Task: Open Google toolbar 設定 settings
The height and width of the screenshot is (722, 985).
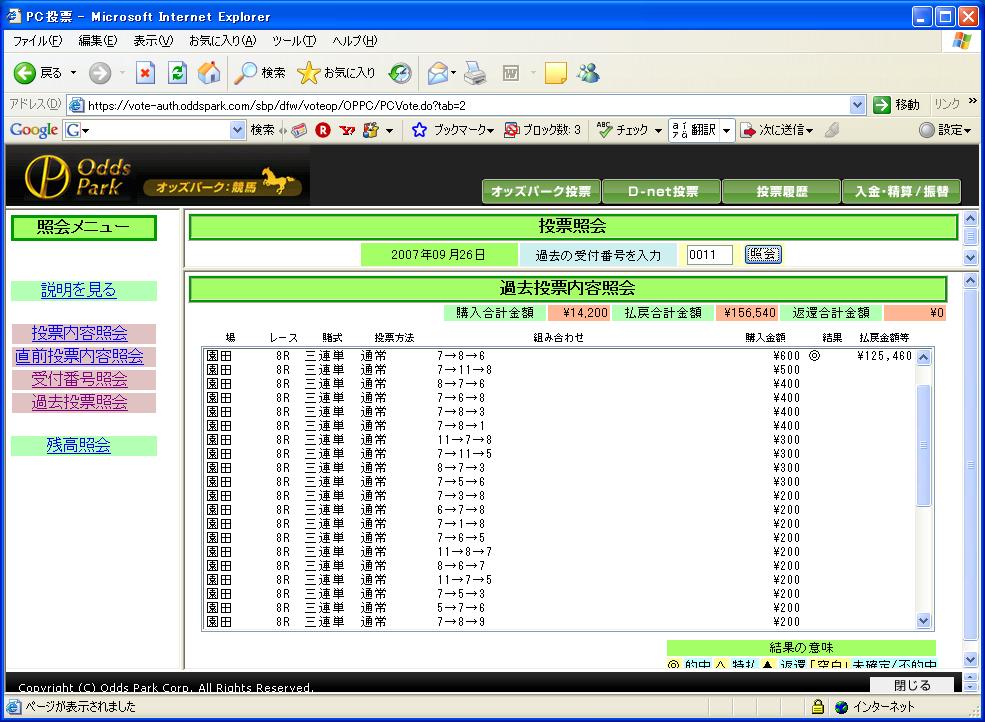Action: coord(945,130)
